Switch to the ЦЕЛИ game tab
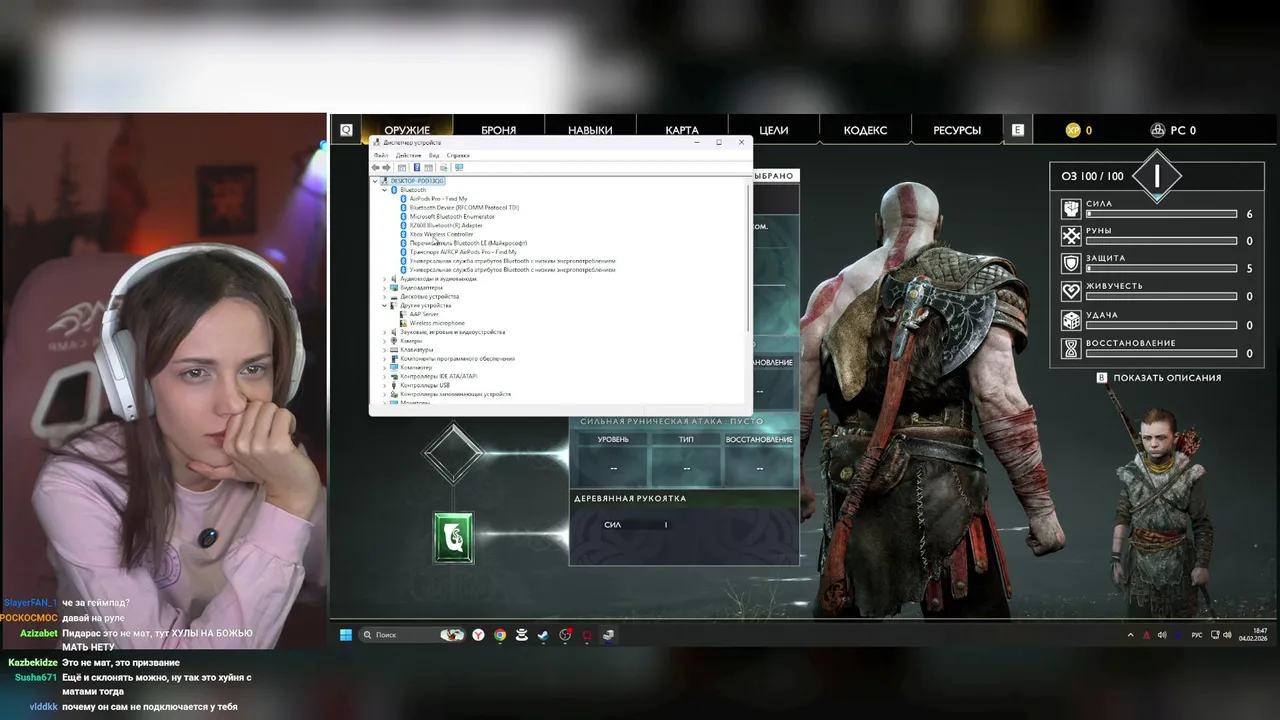 [x=773, y=130]
